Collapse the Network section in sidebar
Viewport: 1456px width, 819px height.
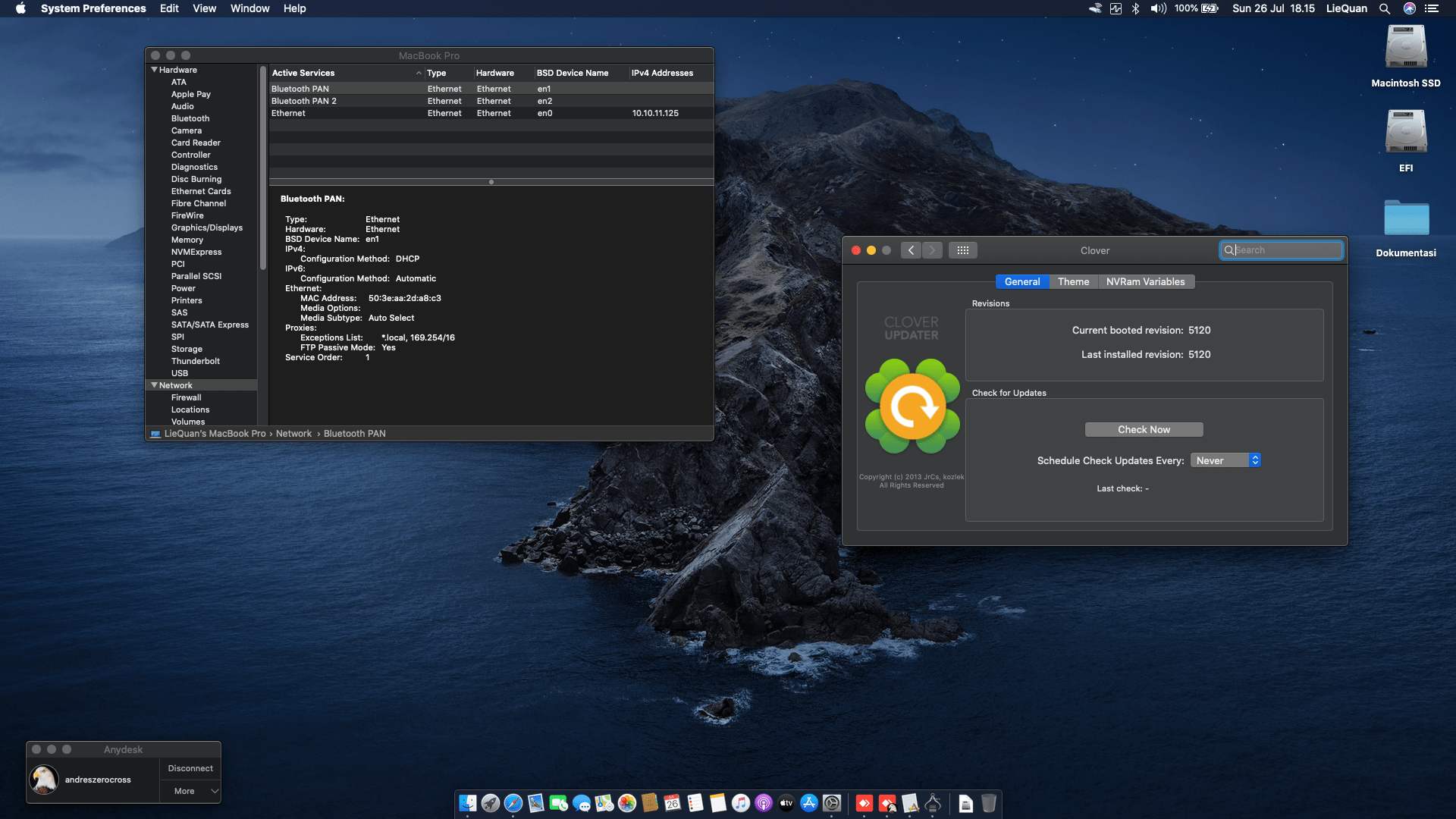tap(155, 385)
